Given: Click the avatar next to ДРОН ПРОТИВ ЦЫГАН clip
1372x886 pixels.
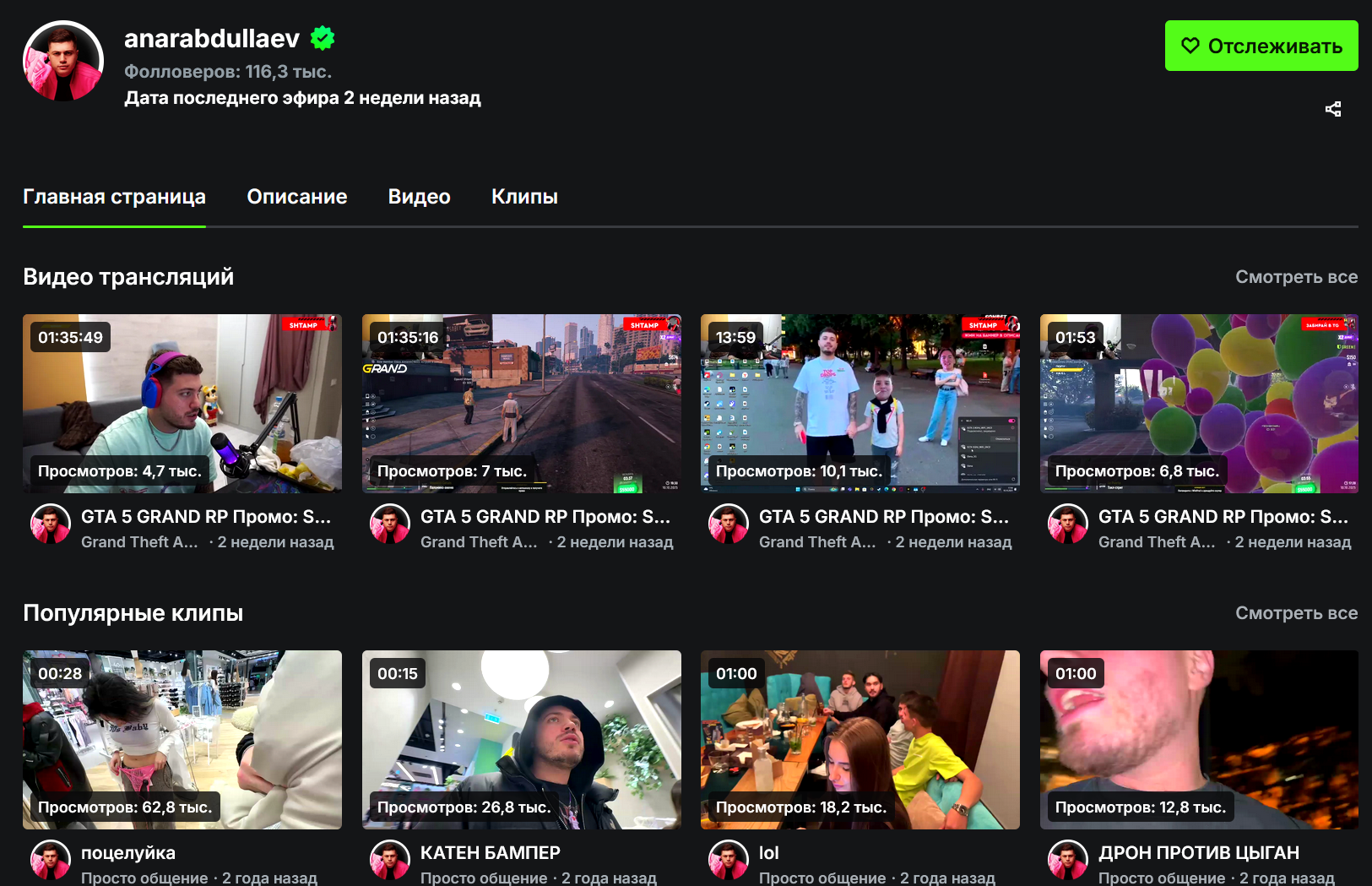Looking at the screenshot, I should pos(1068,861).
